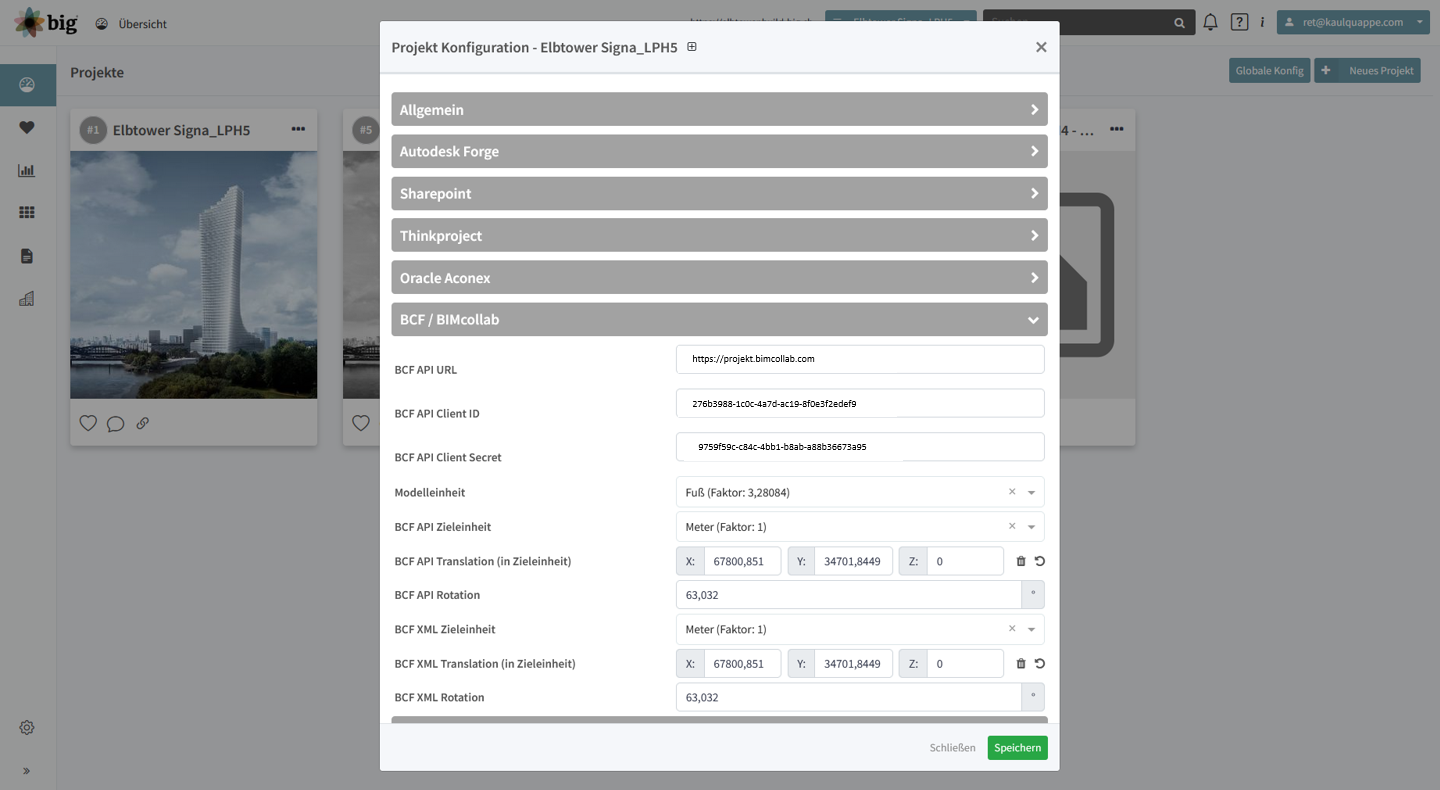Open the Elbtower Signa_LPH5 project thumbnail
Image resolution: width=1440 pixels, height=790 pixels.
(193, 275)
